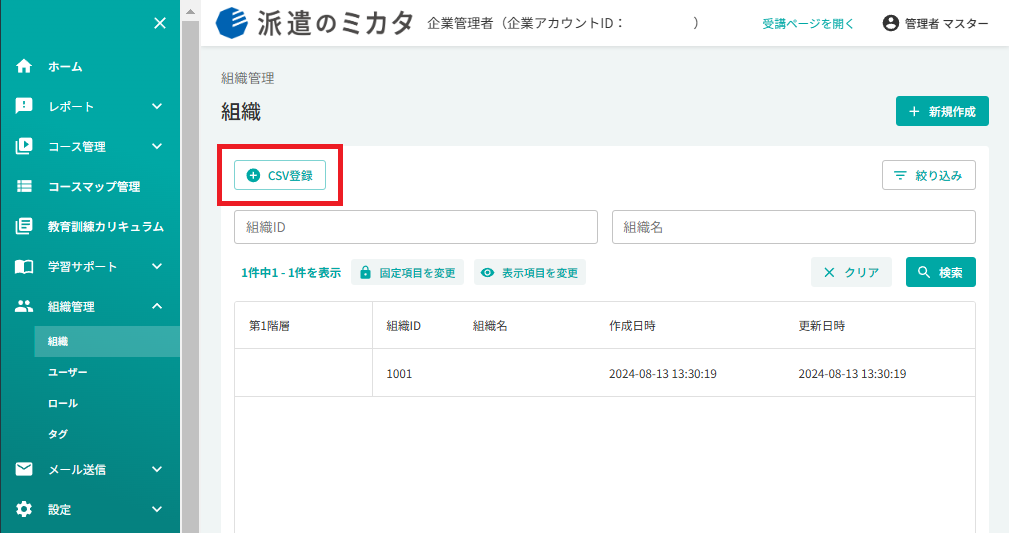
Task: Expand the レポート menu chevron
Action: point(157,106)
